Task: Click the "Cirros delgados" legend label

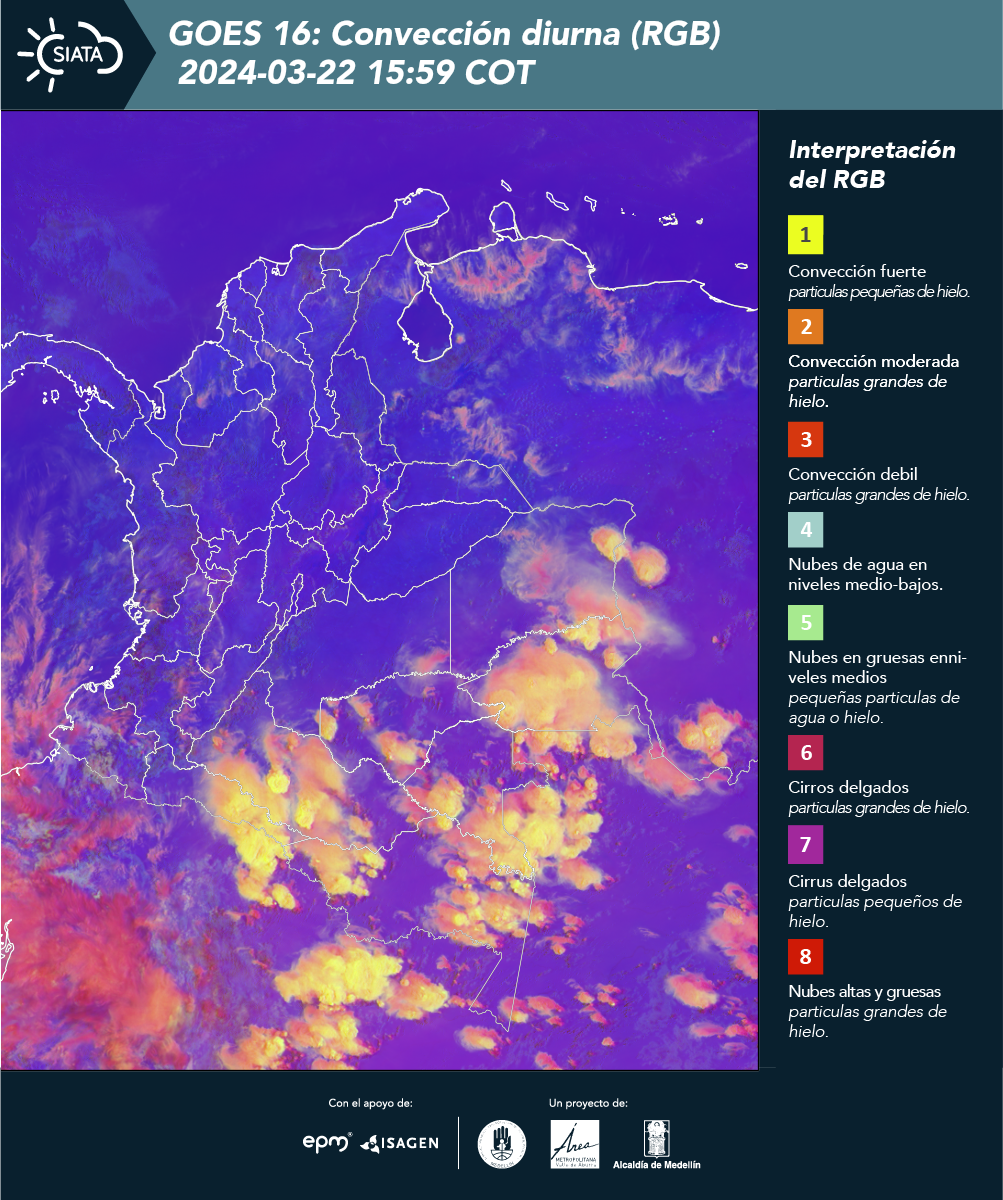Action: pyautogui.click(x=848, y=788)
